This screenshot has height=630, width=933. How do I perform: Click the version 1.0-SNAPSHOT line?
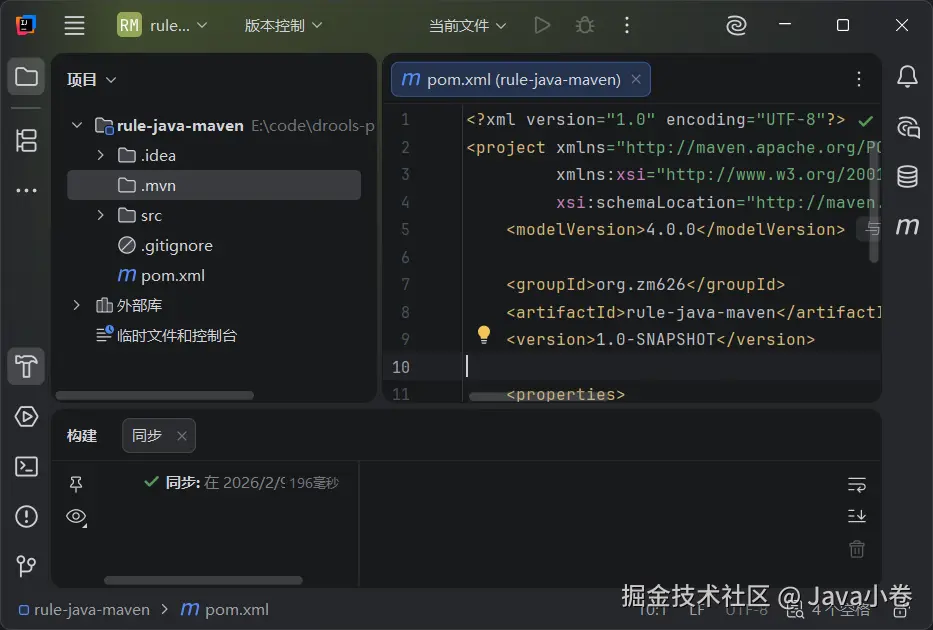(660, 340)
